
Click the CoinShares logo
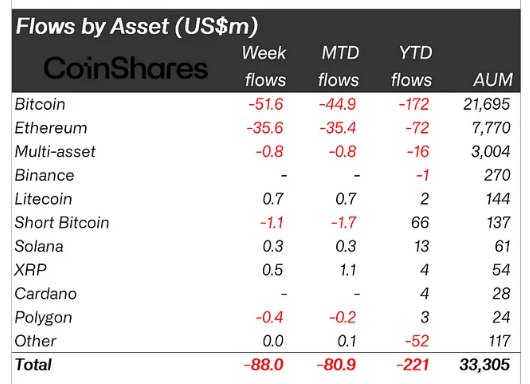125,68
